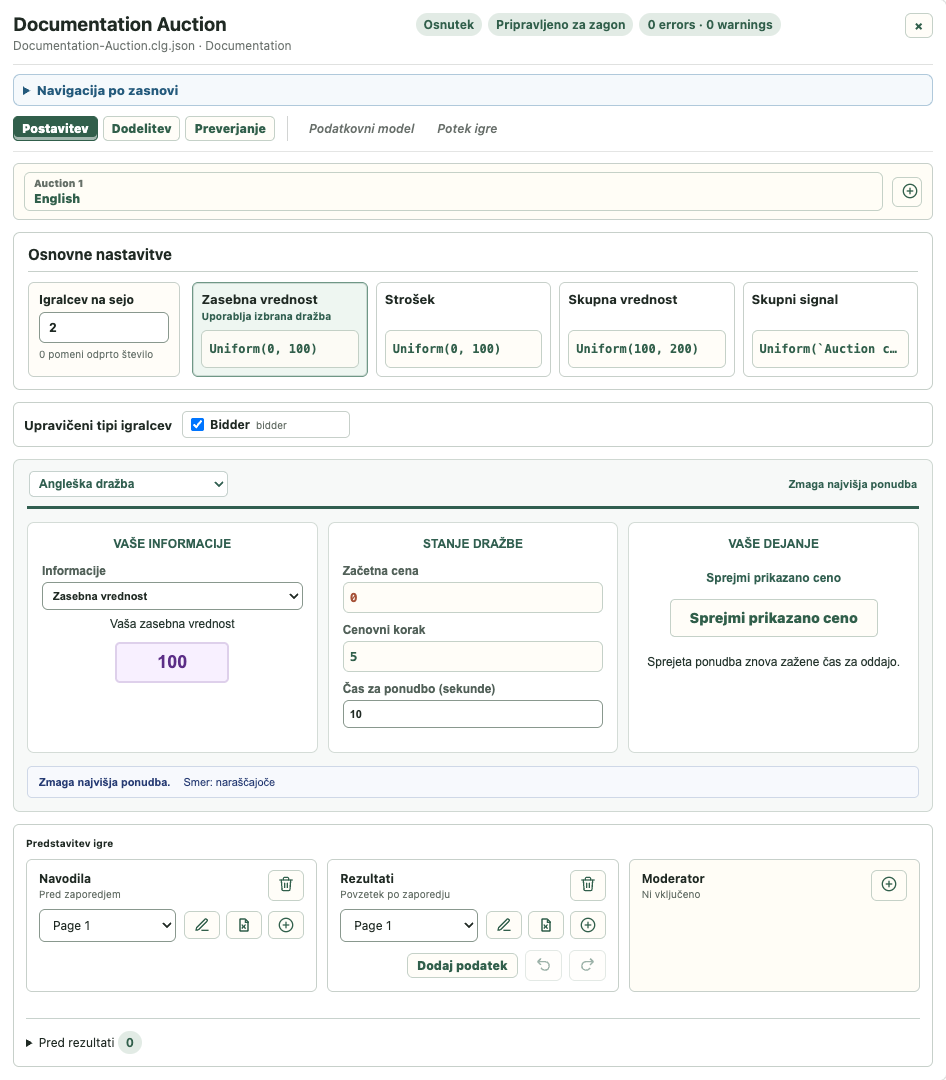Image resolution: width=946 pixels, height=1080 pixels.
Task: Open the Podatkovni model tab
Action: point(362,129)
